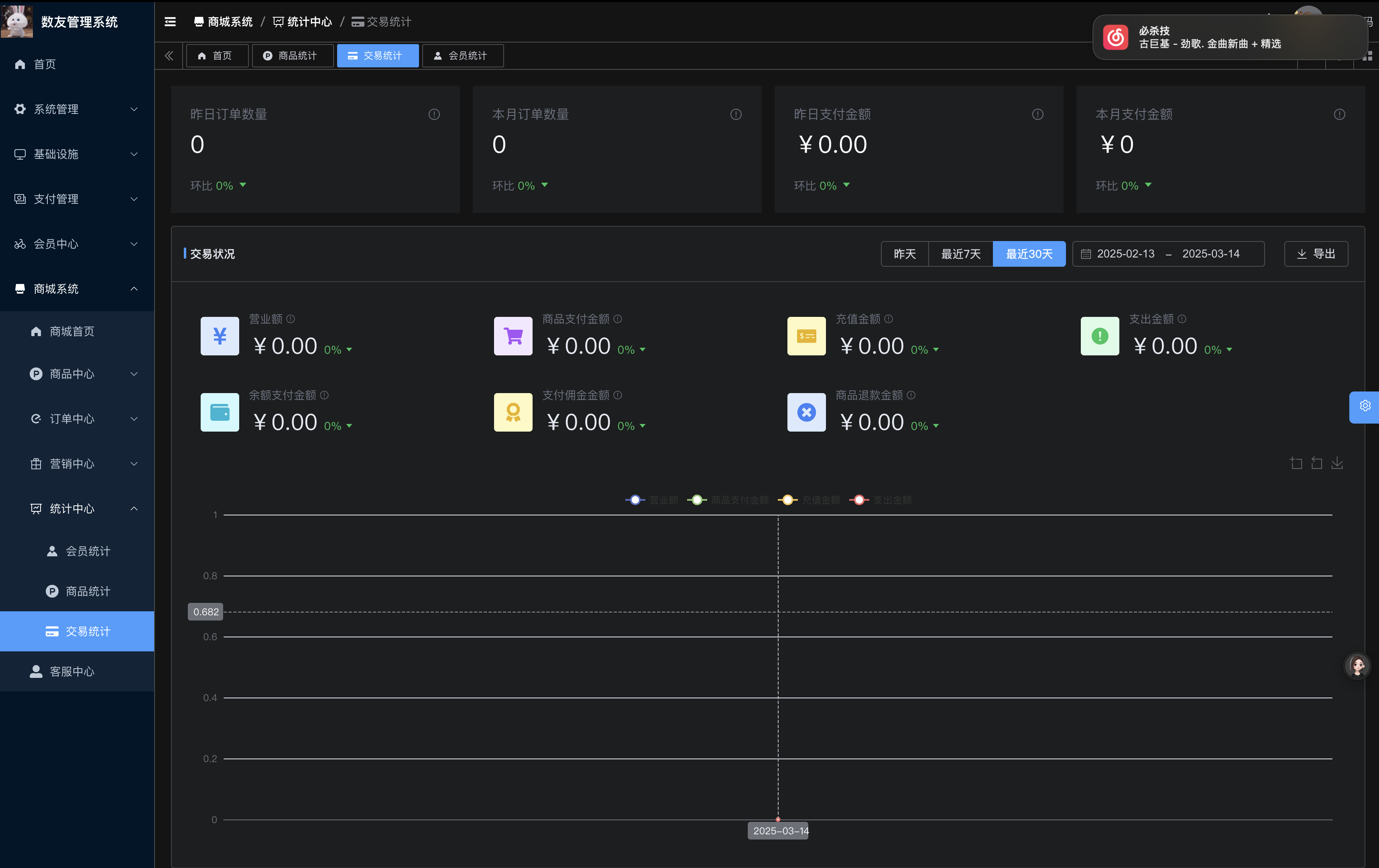Open info tooltip for 昨日支付金额

click(x=1038, y=114)
